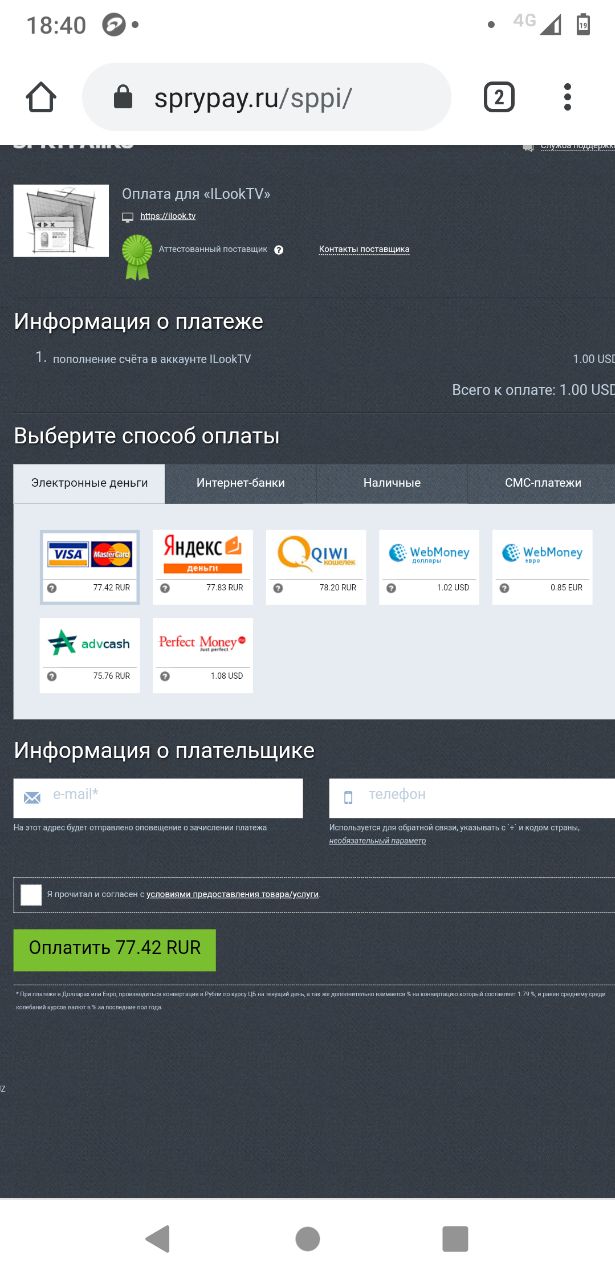This screenshot has width=615, height=1280.
Task: Click the help icon under QIWI
Action: click(278, 588)
